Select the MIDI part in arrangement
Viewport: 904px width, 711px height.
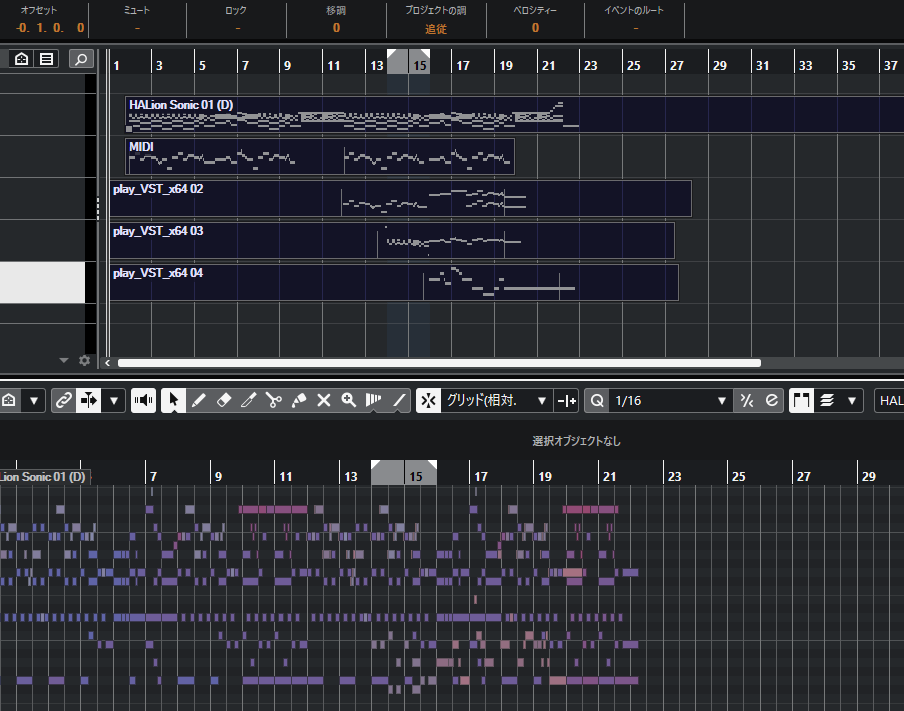[x=320, y=156]
